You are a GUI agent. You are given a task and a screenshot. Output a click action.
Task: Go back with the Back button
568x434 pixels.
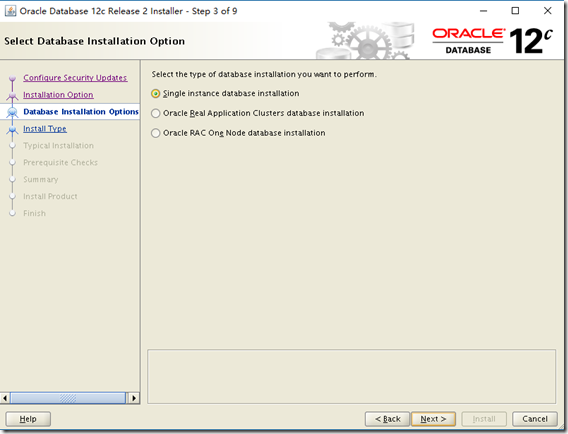[387, 419]
